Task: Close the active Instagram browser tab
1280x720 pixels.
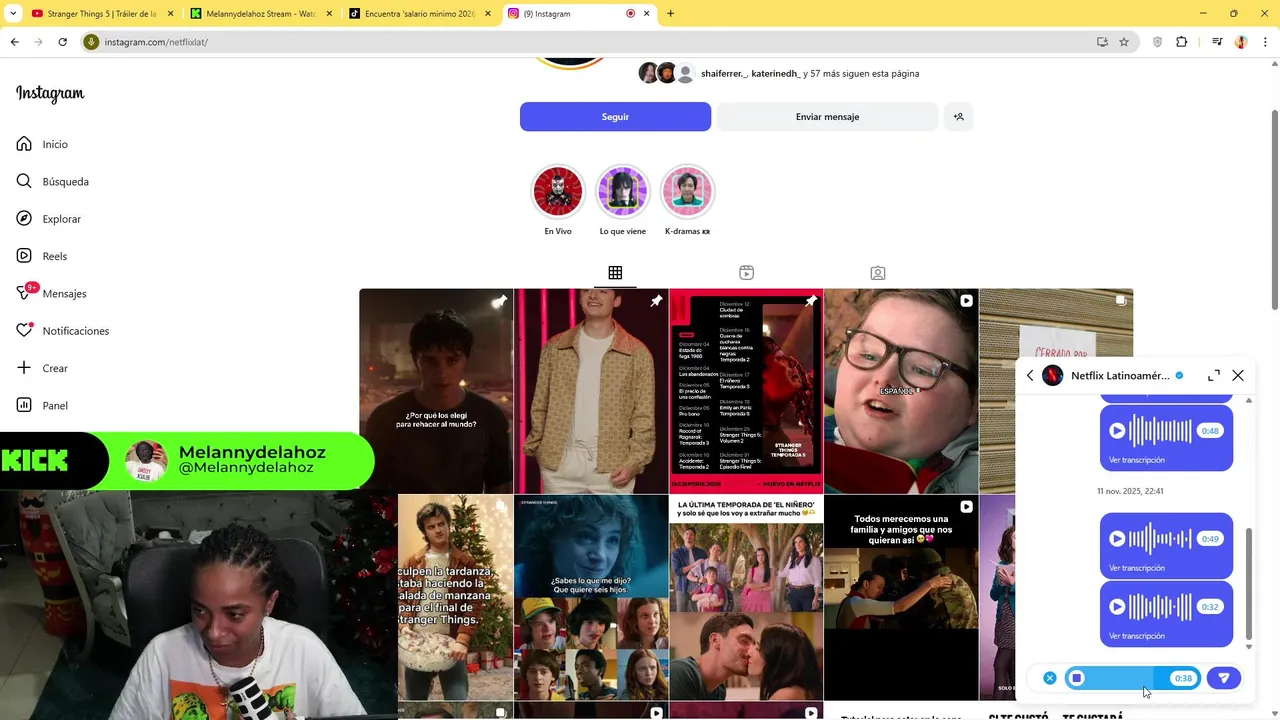Action: pos(646,14)
